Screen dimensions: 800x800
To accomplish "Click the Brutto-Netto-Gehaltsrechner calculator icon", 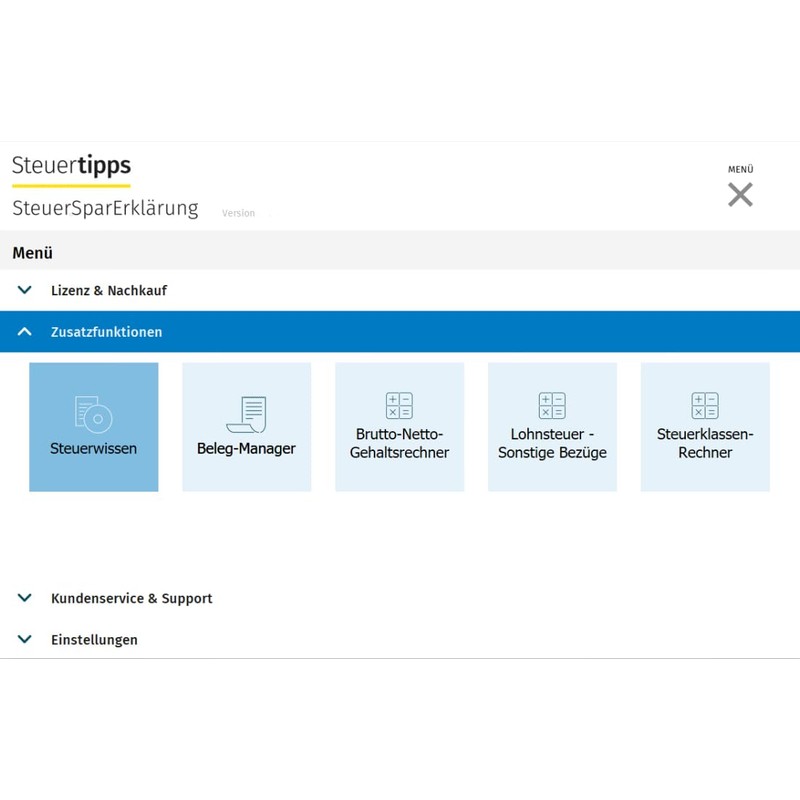I will click(399, 406).
